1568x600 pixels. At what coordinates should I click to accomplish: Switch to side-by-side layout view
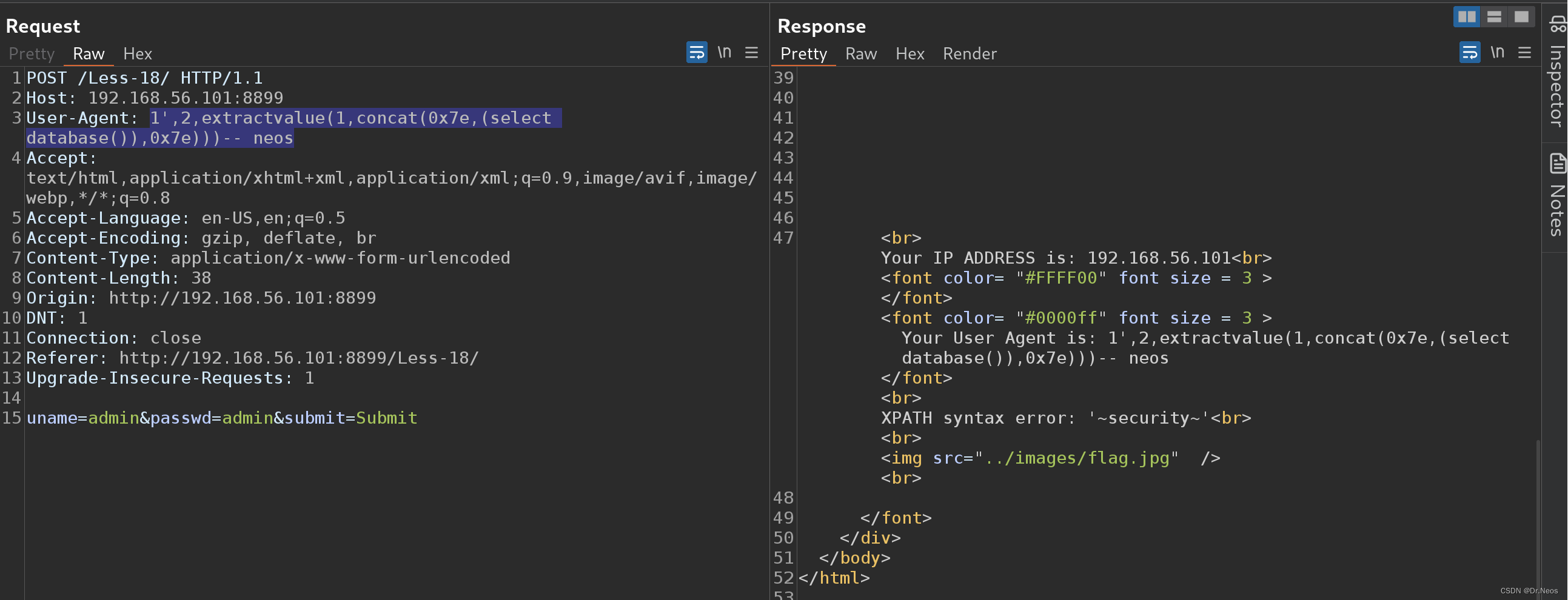(1466, 16)
